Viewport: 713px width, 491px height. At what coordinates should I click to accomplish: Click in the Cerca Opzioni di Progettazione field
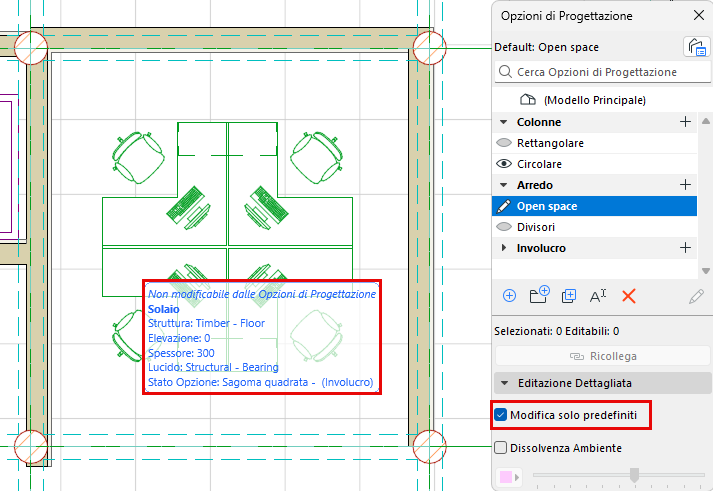[603, 72]
